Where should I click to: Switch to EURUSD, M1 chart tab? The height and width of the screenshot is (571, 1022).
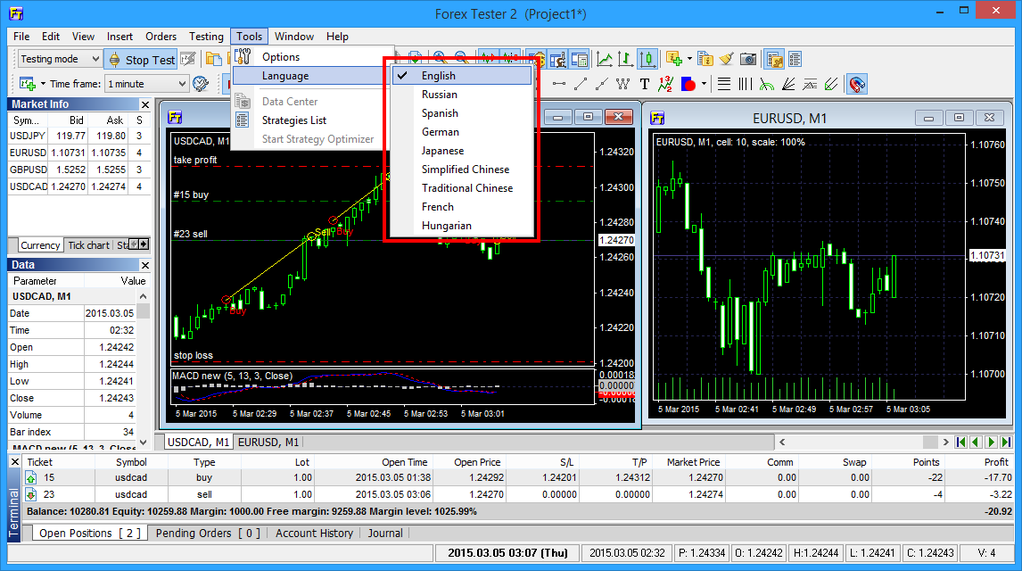(269, 442)
